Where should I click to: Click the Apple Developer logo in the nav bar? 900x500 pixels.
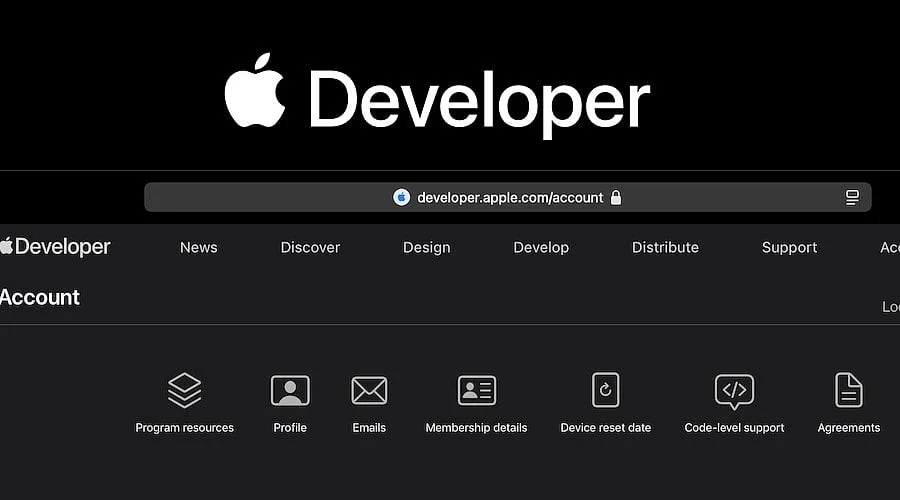[x=55, y=247]
